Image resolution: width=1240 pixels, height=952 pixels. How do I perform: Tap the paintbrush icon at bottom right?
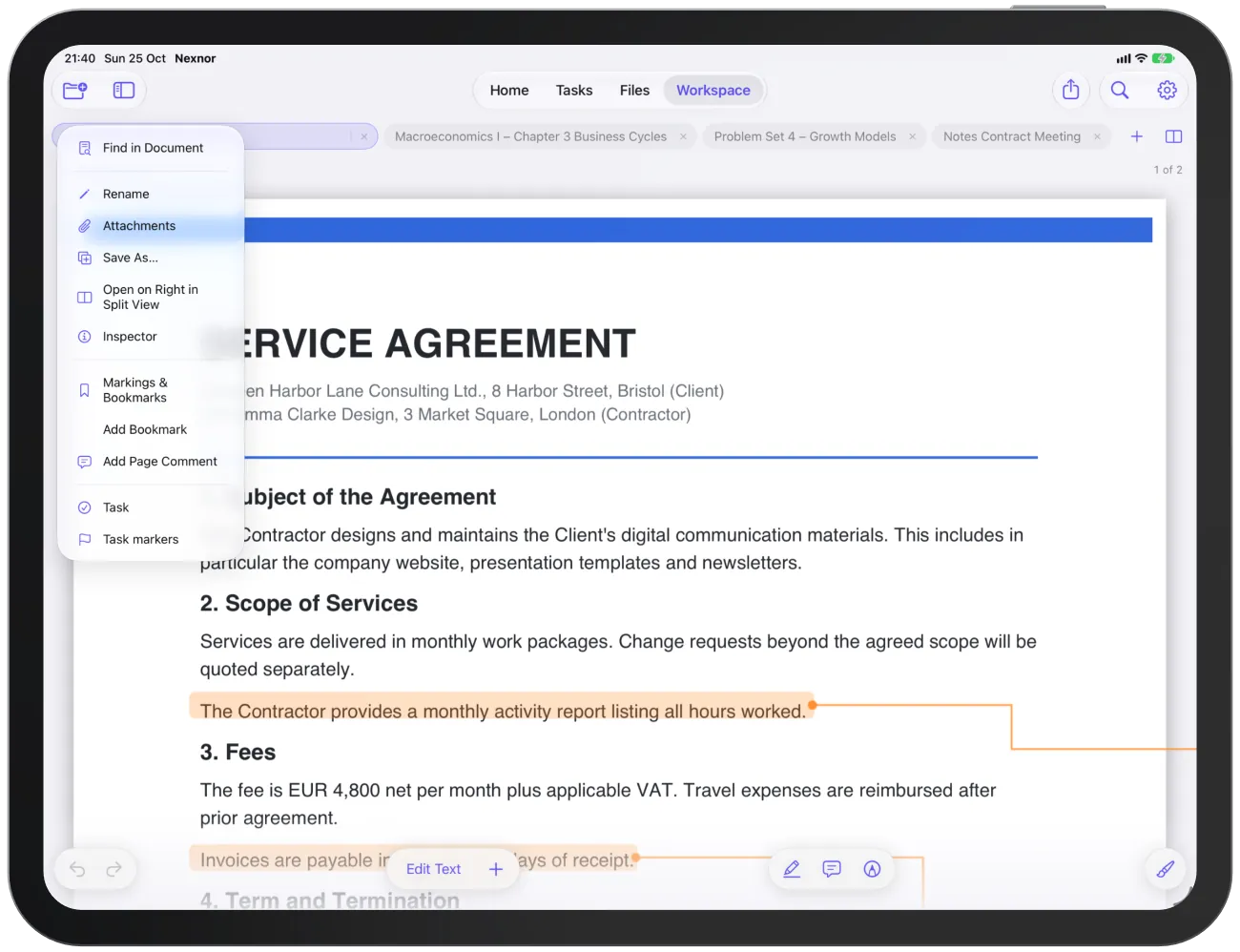[1166, 869]
